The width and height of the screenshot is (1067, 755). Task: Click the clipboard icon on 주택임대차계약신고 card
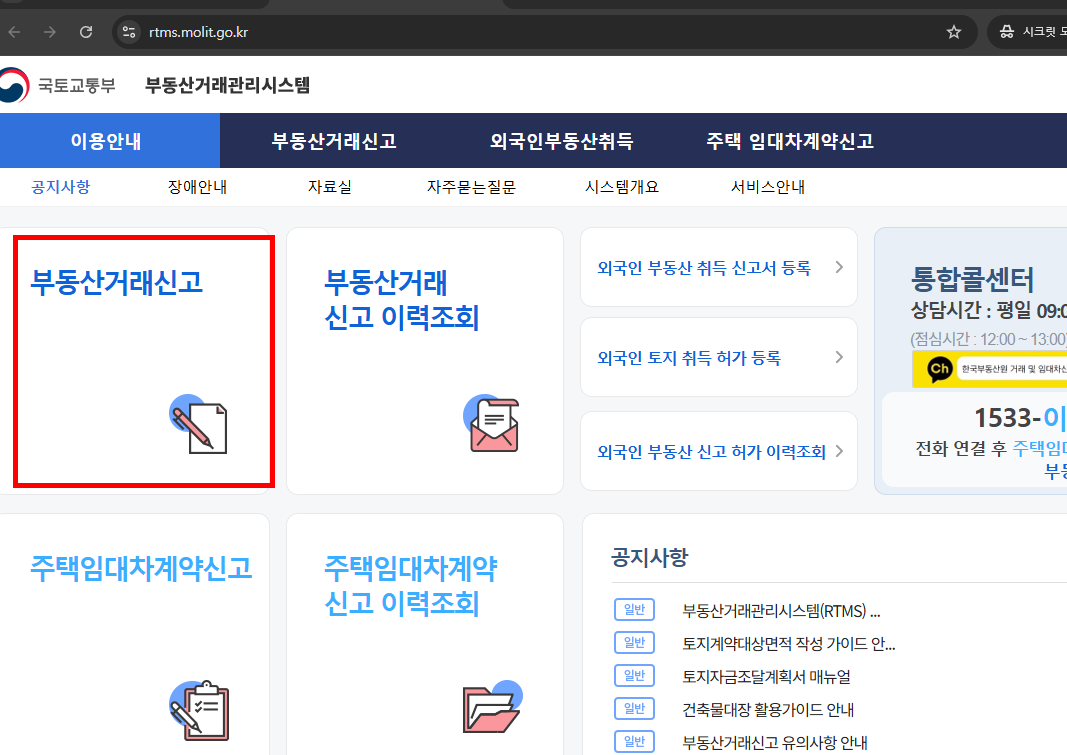point(196,710)
